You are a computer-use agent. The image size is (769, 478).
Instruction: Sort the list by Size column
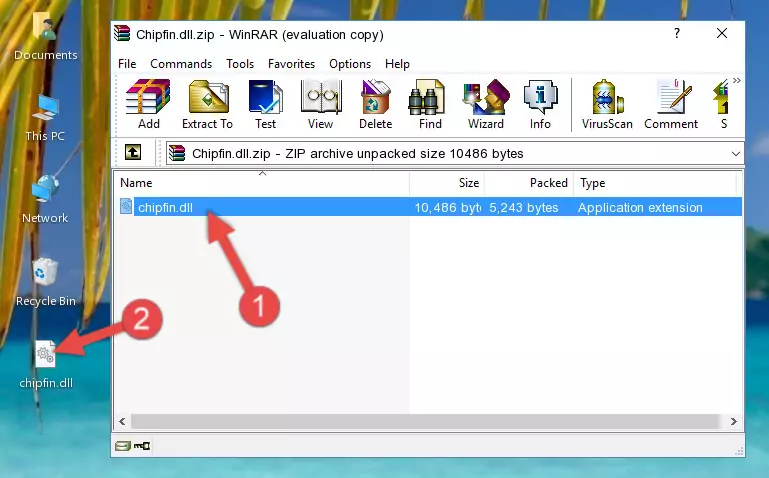(x=447, y=183)
